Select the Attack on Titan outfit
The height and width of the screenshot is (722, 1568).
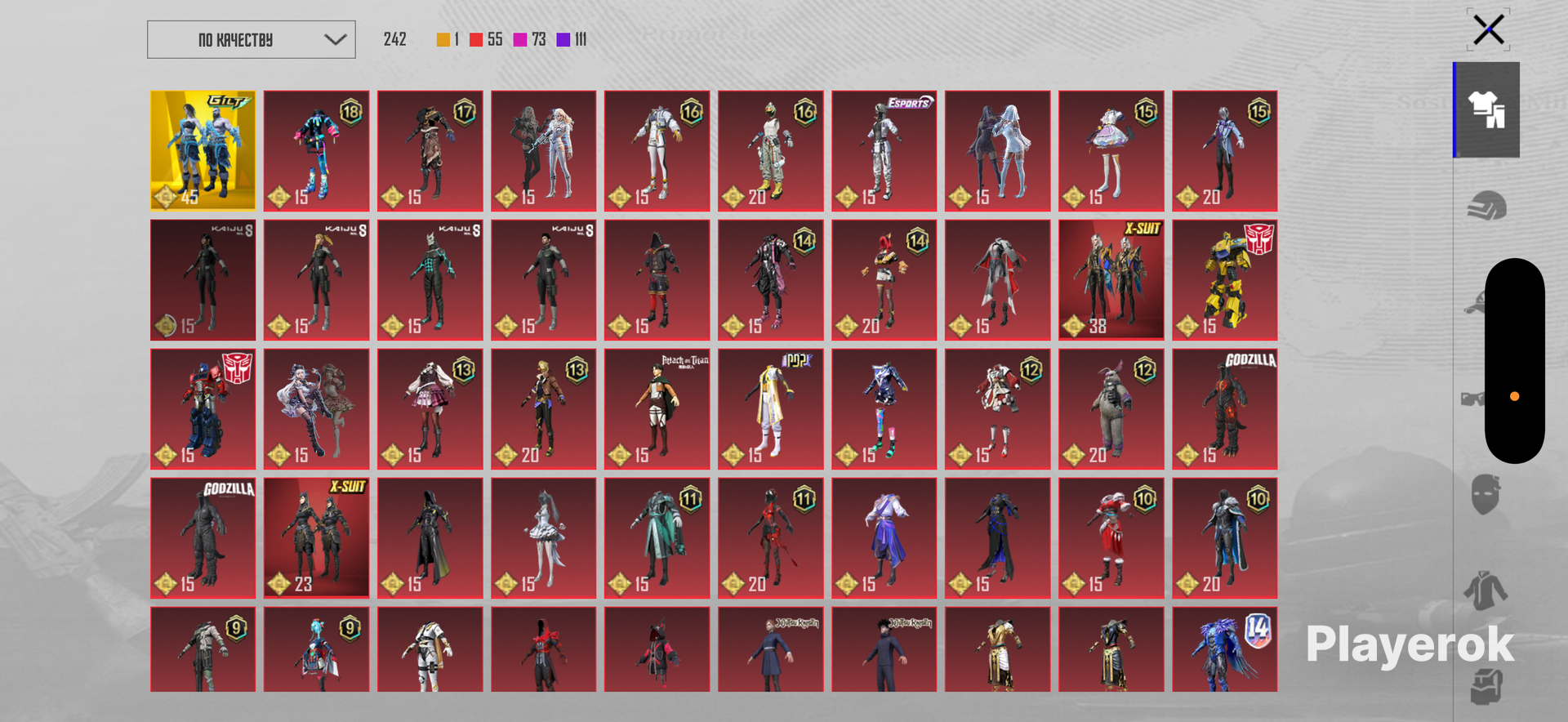pos(657,409)
